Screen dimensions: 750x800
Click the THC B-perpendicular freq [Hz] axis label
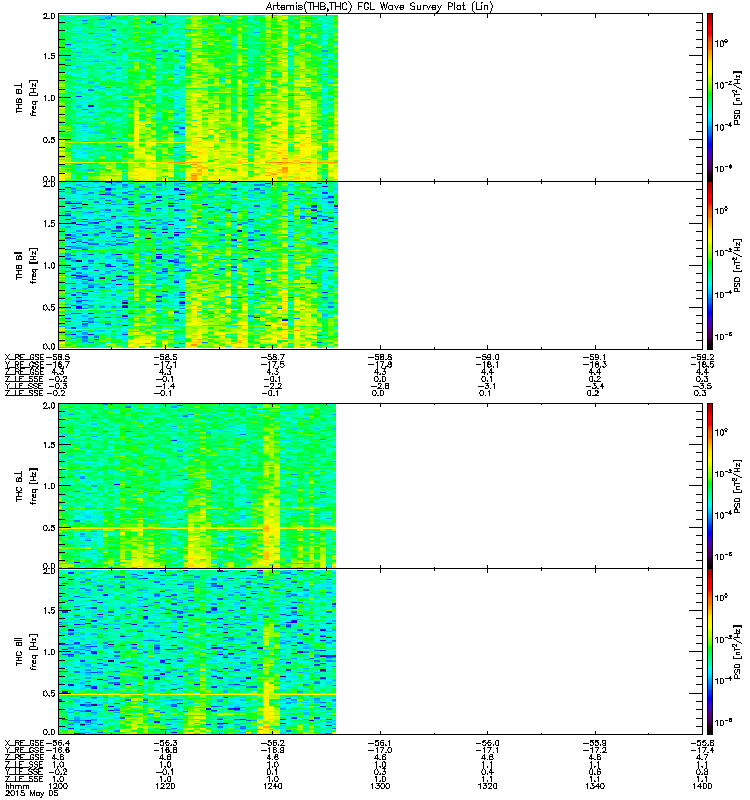(x=33, y=486)
